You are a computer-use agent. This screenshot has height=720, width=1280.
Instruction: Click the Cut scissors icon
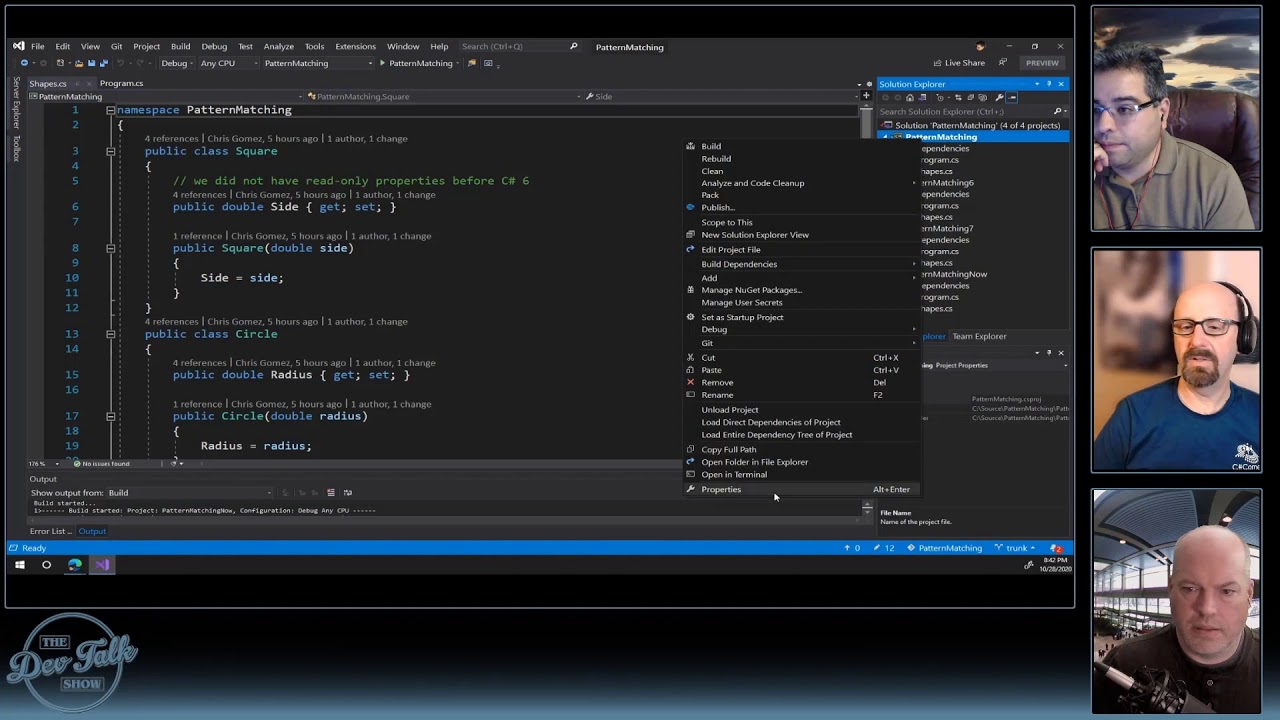tap(690, 357)
